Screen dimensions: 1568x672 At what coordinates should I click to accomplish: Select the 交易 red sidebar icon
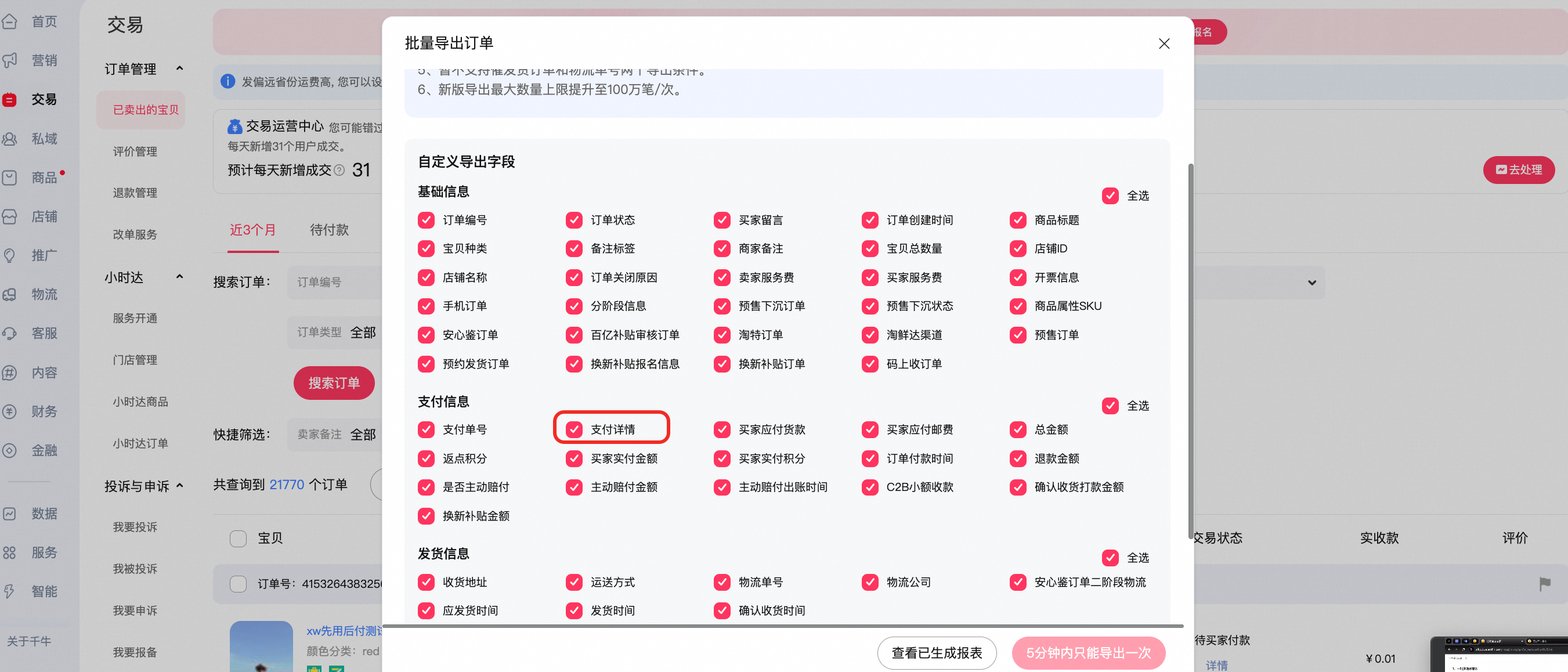click(9, 99)
